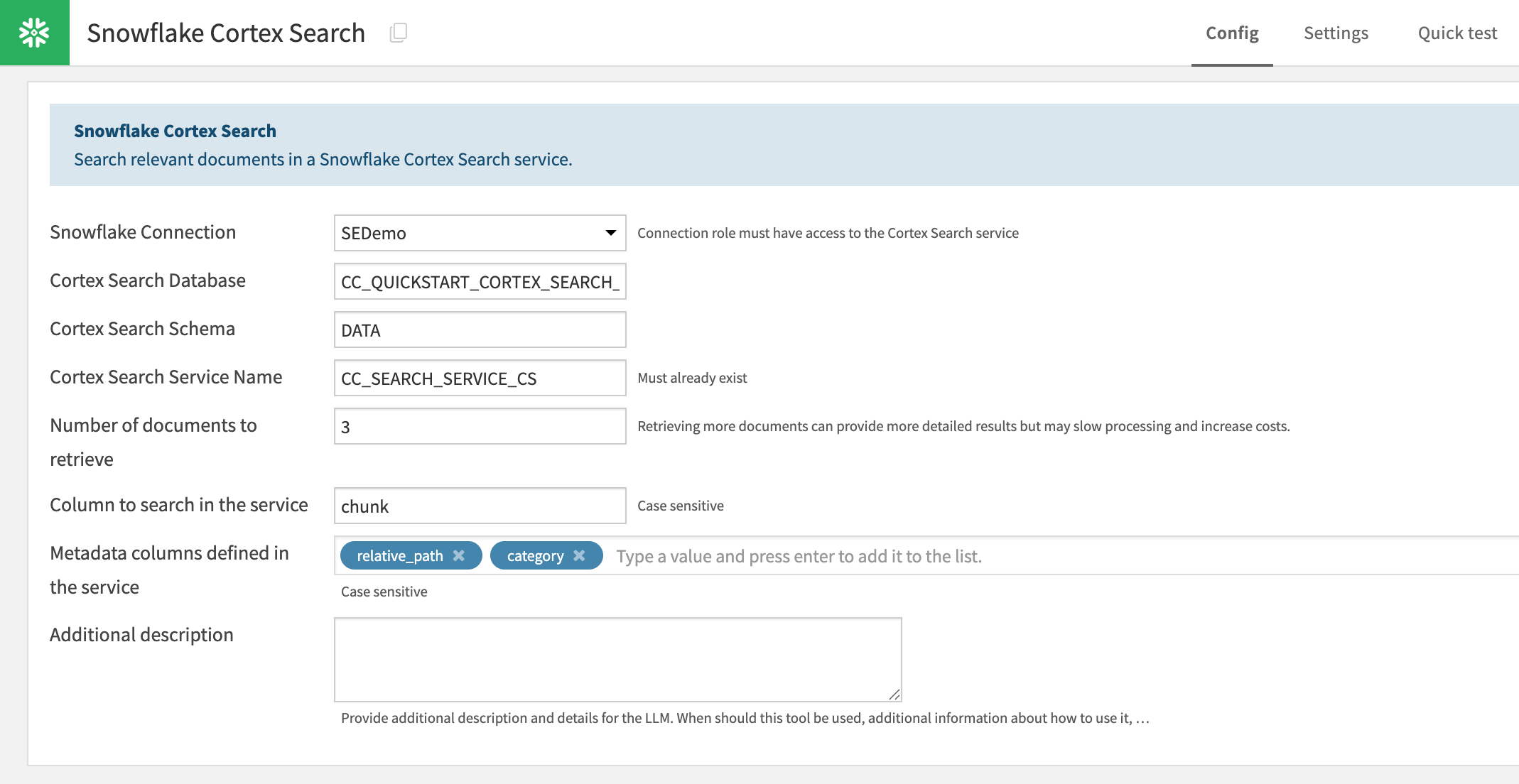Go to the Quick test tab
Screen dimensions: 1519x784
[x=1457, y=33]
